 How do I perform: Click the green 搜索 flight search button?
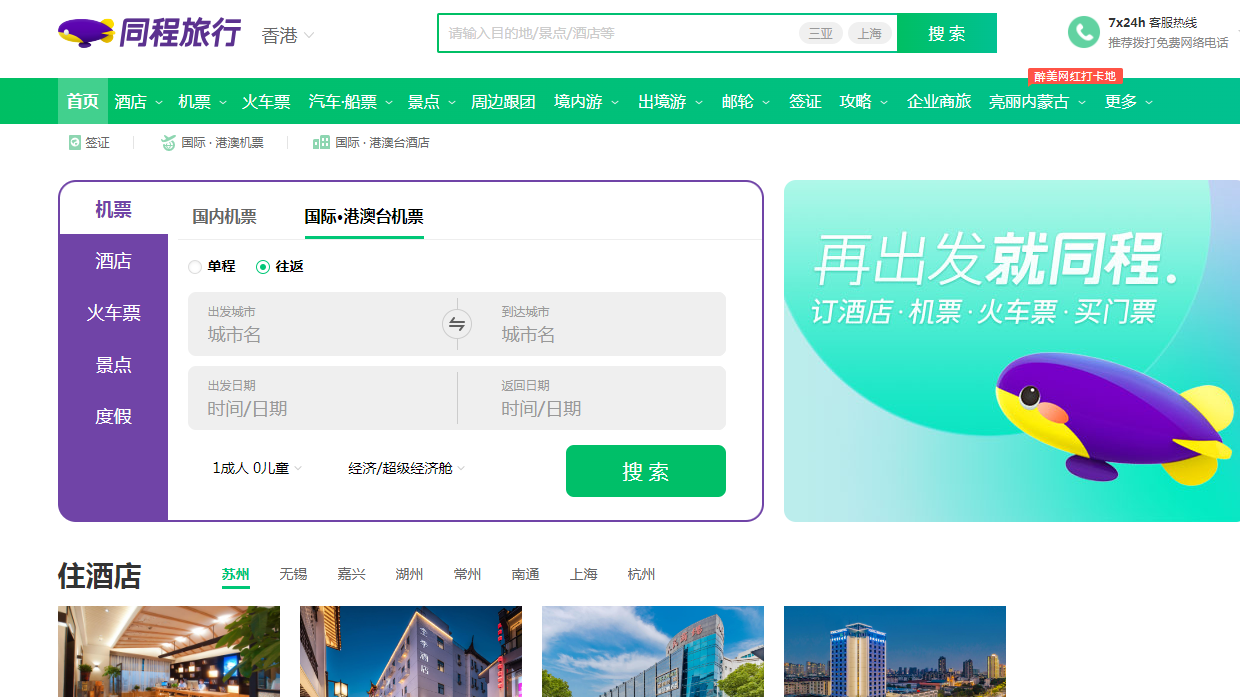[x=645, y=470]
